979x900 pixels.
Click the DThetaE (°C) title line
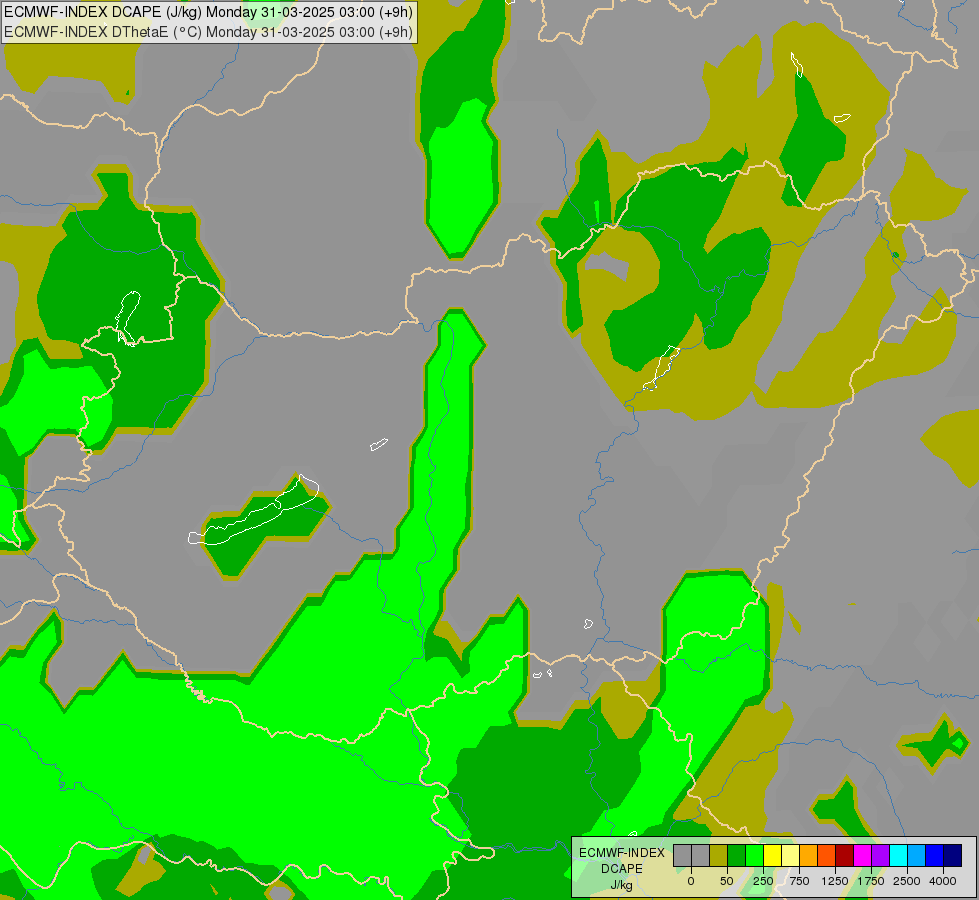(208, 32)
